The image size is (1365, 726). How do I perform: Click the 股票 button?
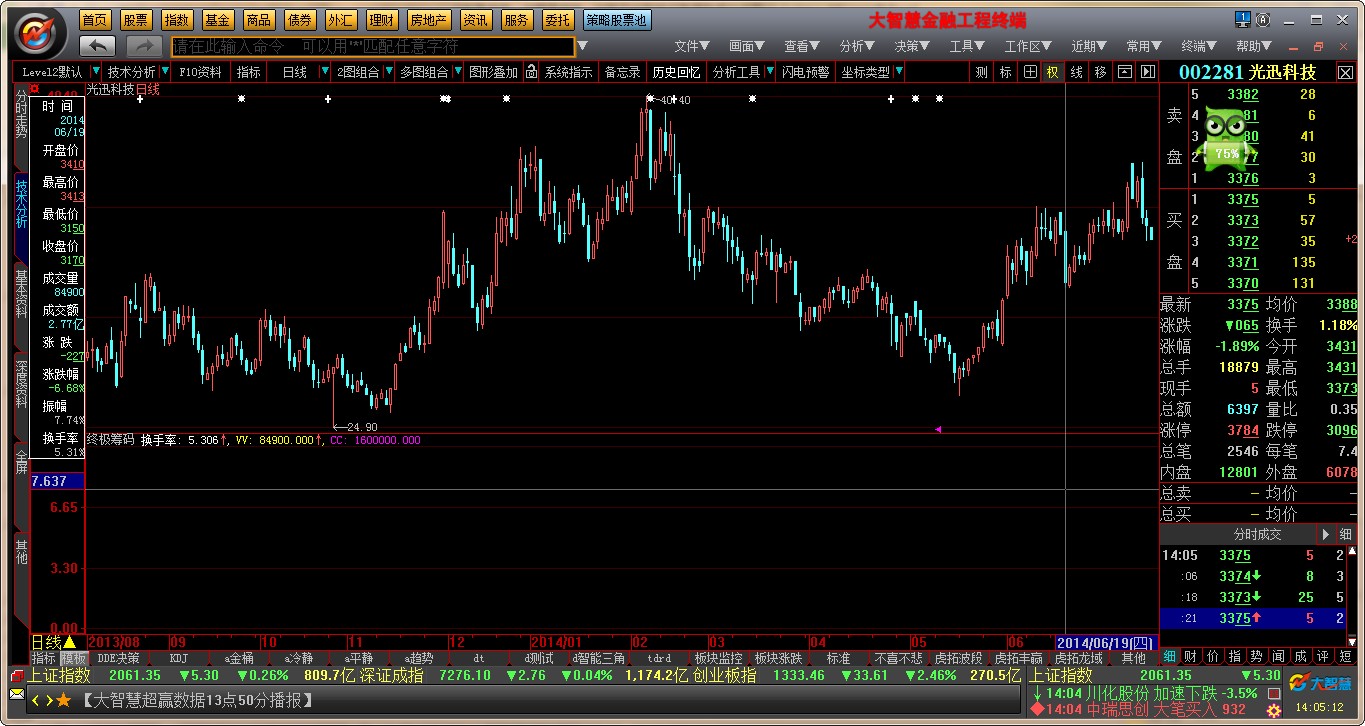tap(136, 20)
